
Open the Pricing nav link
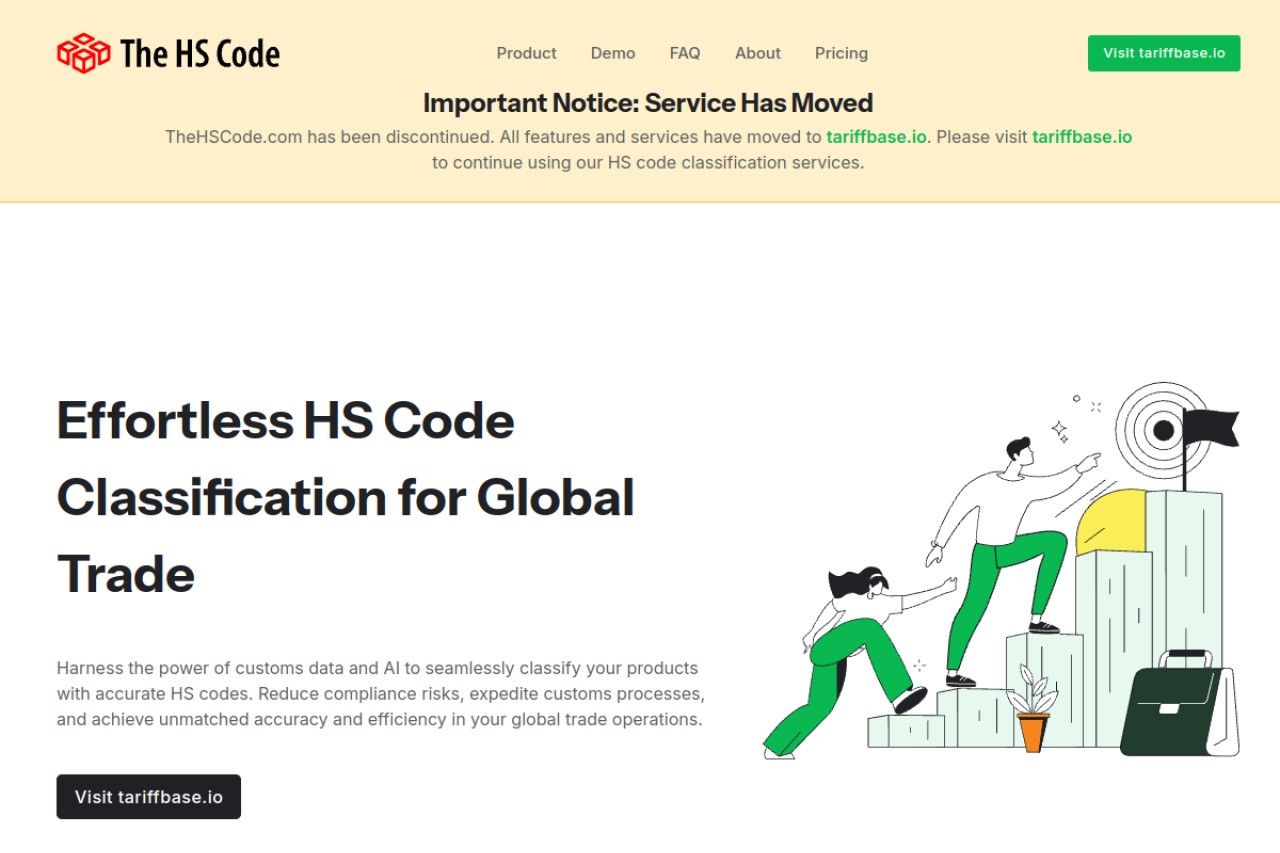tap(841, 53)
